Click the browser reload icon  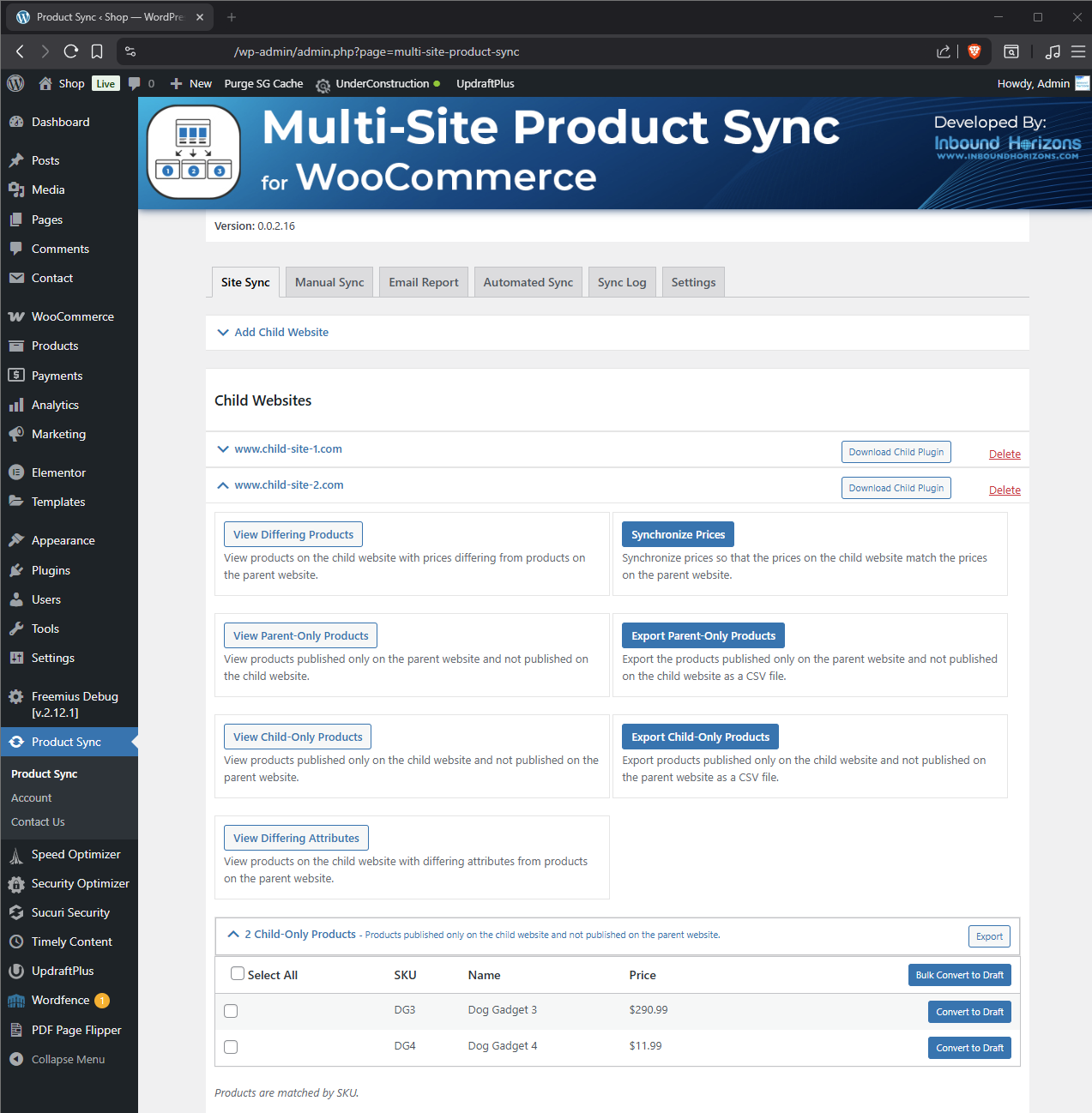click(71, 51)
